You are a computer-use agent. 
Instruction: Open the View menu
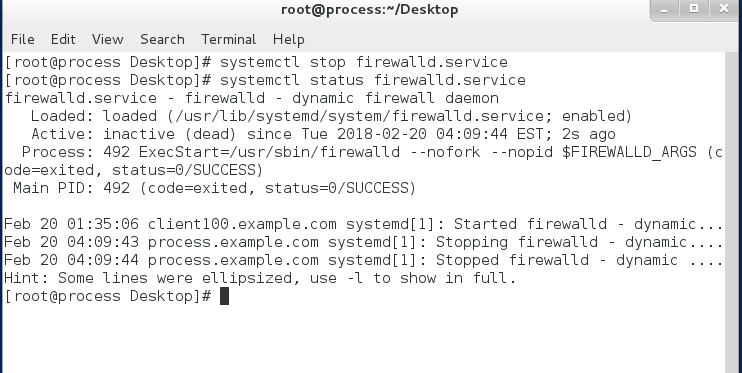(107, 39)
